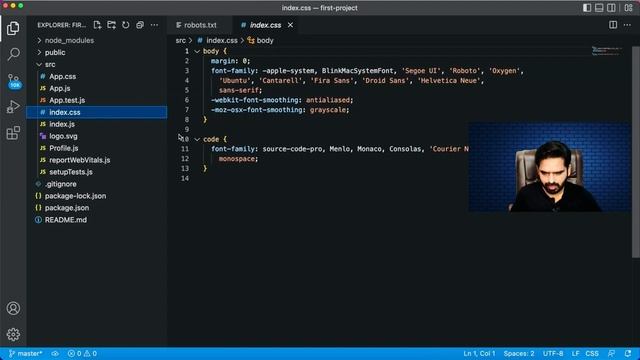Collapse all folders in Explorer
Viewport: 640px width, 360px height.
pyautogui.click(x=140, y=25)
